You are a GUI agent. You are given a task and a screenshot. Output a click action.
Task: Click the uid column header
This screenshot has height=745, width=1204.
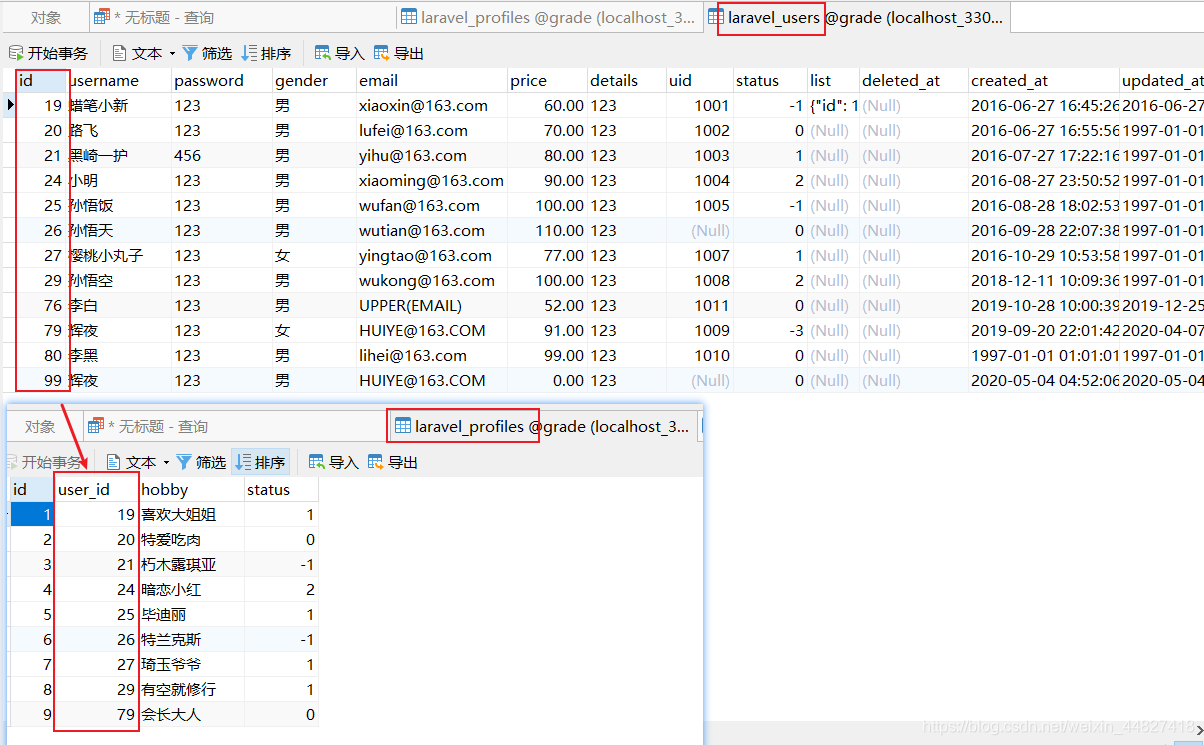(699, 80)
